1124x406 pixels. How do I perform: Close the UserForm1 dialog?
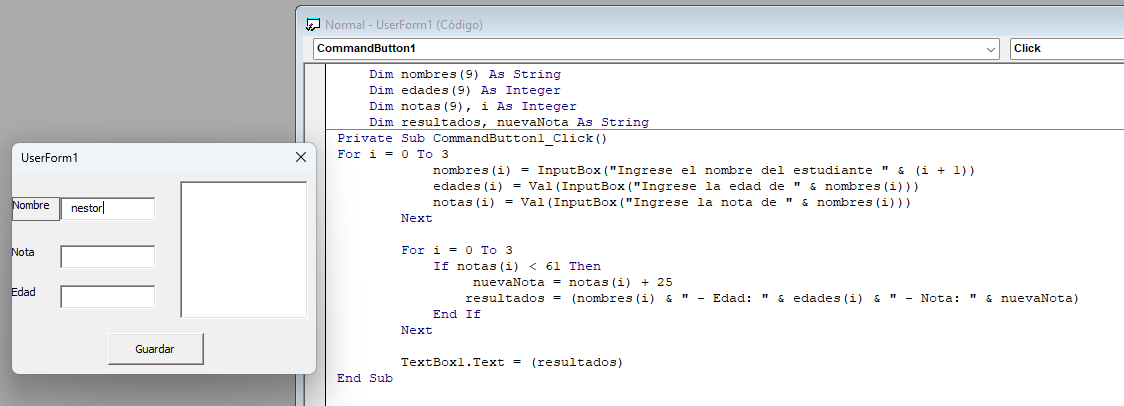301,157
